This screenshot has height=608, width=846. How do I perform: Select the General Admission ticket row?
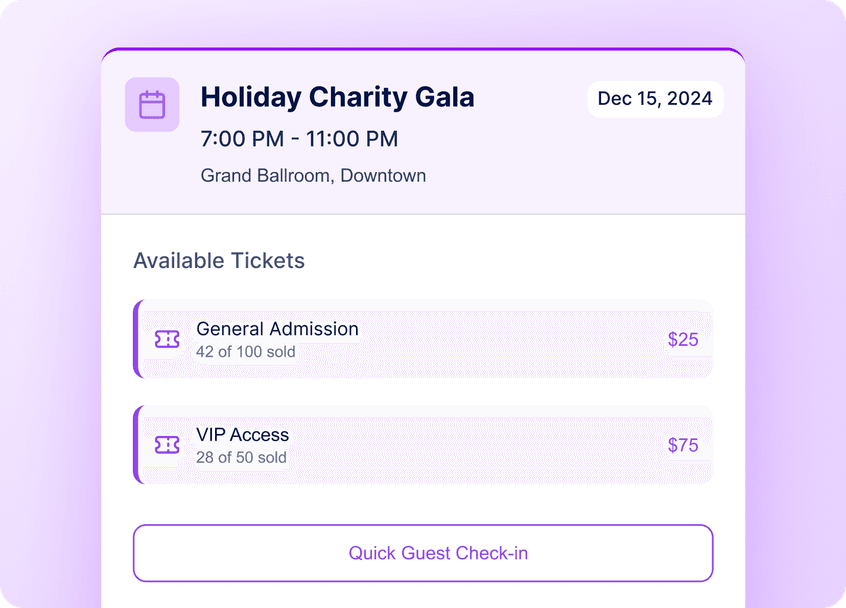pyautogui.click(x=423, y=339)
